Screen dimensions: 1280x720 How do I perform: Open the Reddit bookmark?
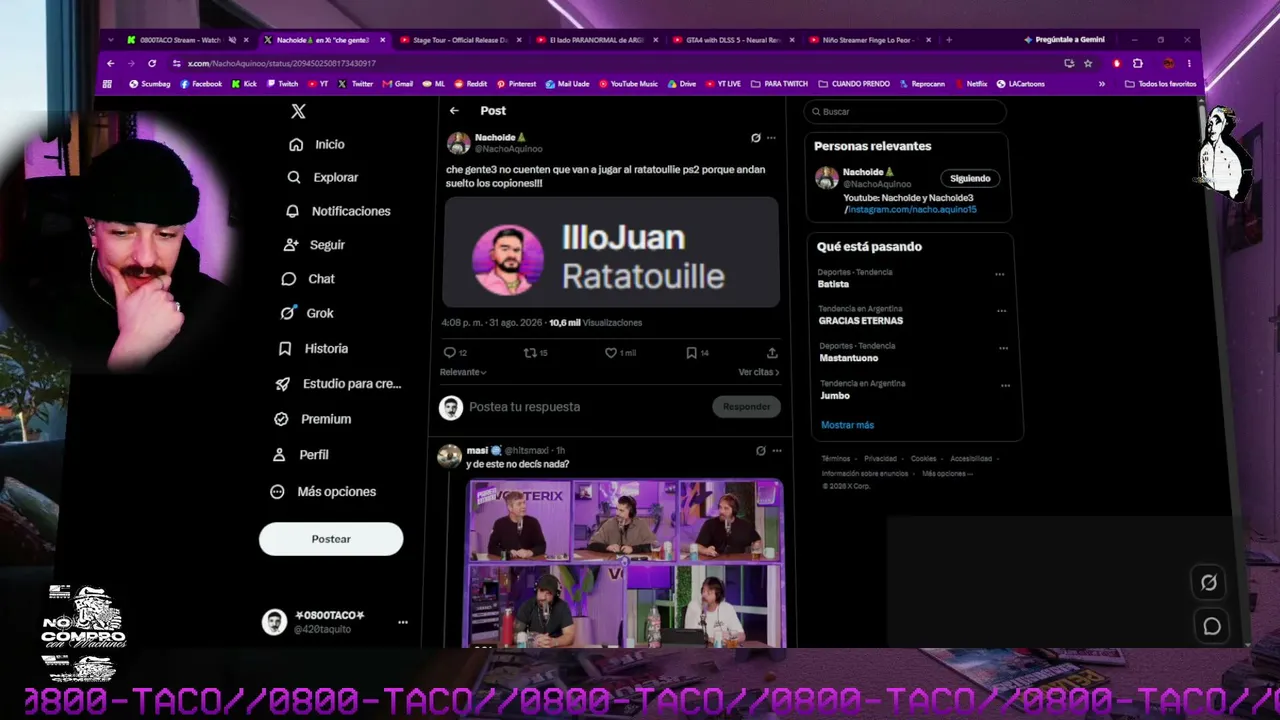(471, 84)
